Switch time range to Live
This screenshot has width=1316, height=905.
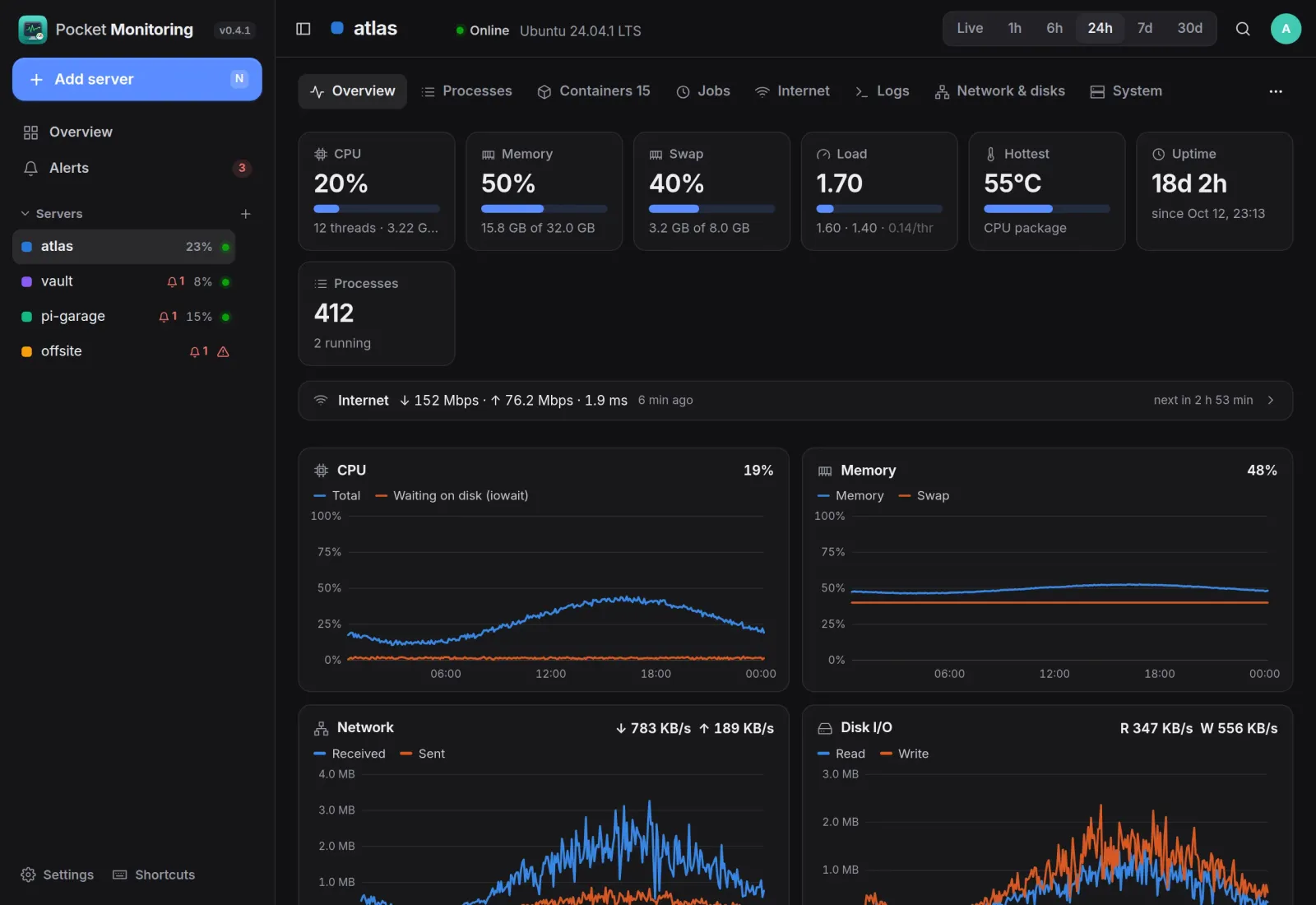(970, 29)
